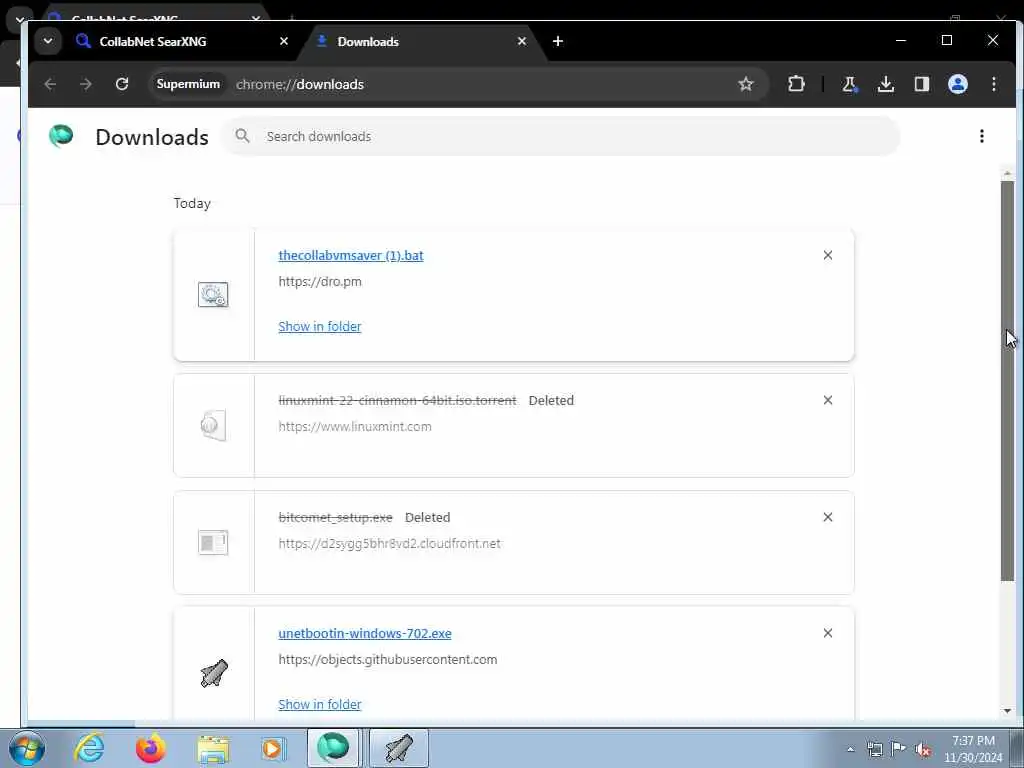The height and width of the screenshot is (768, 1024).
Task: Remove thecollabvmsaver (1).bat from list
Action: (x=827, y=255)
